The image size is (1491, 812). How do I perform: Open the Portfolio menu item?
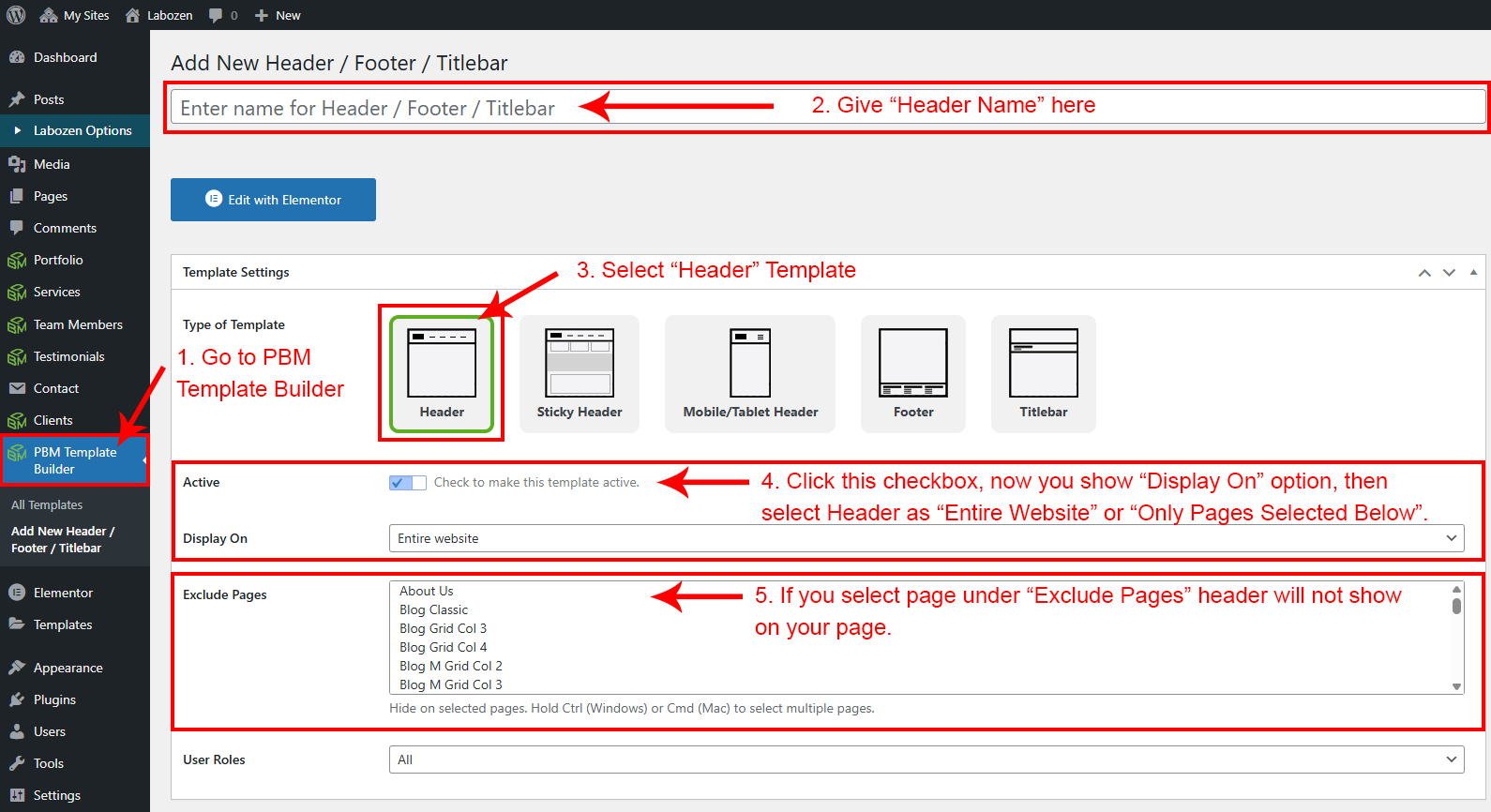coord(58,260)
